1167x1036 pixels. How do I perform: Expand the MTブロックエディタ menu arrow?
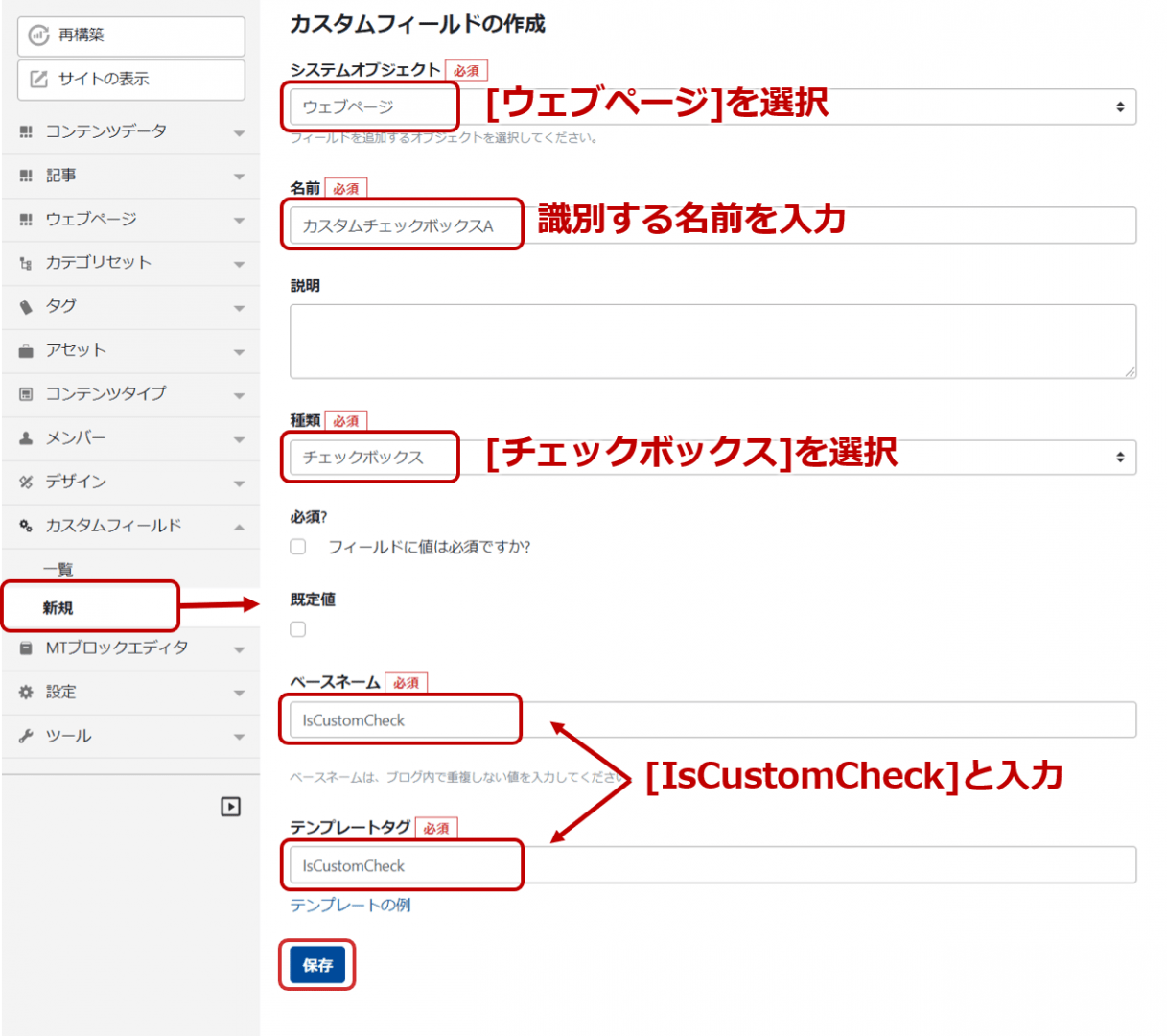pyautogui.click(x=240, y=649)
